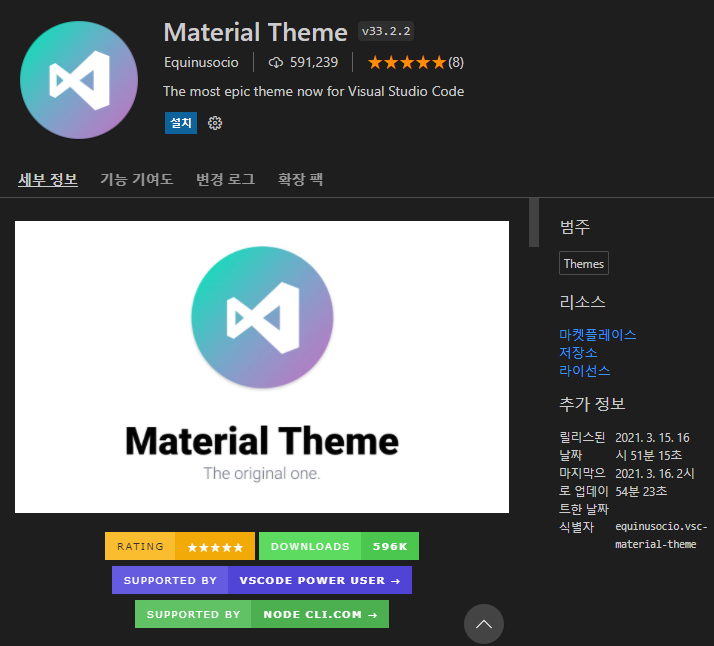This screenshot has height=646, width=714.
Task: Open the 세부 정보 tab
Action: point(48,179)
